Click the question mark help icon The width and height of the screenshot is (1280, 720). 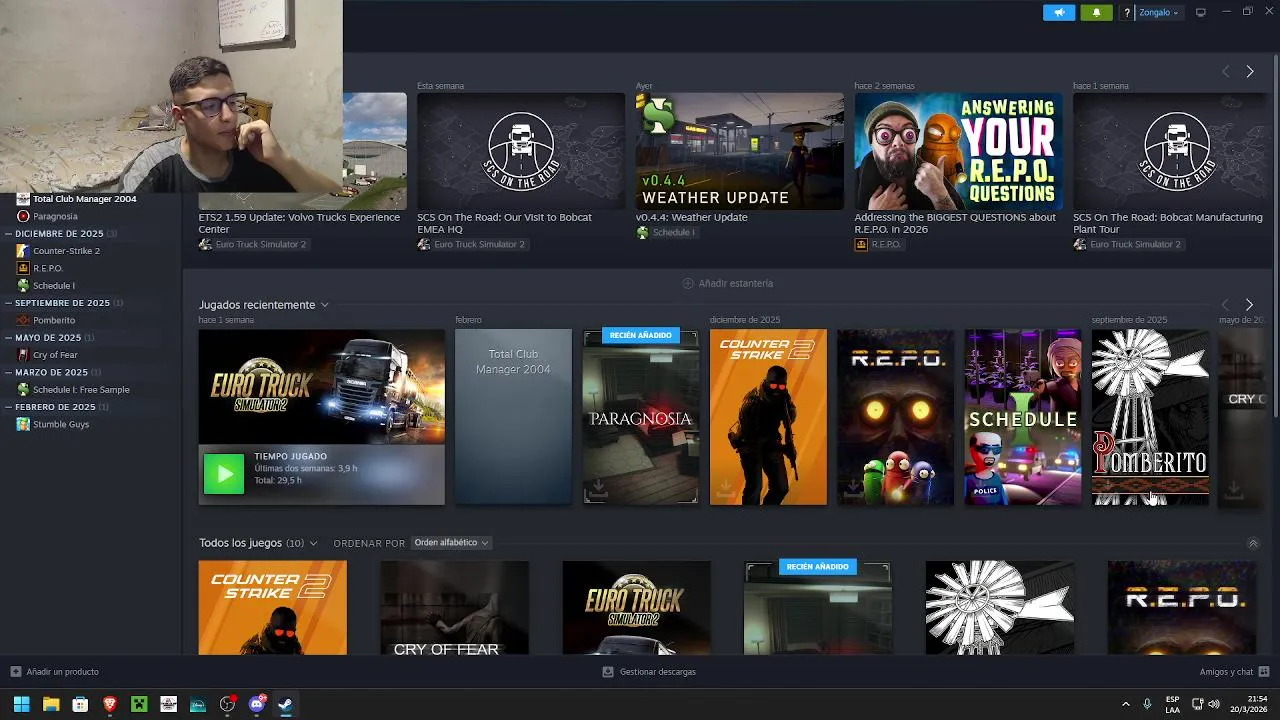[1127, 13]
